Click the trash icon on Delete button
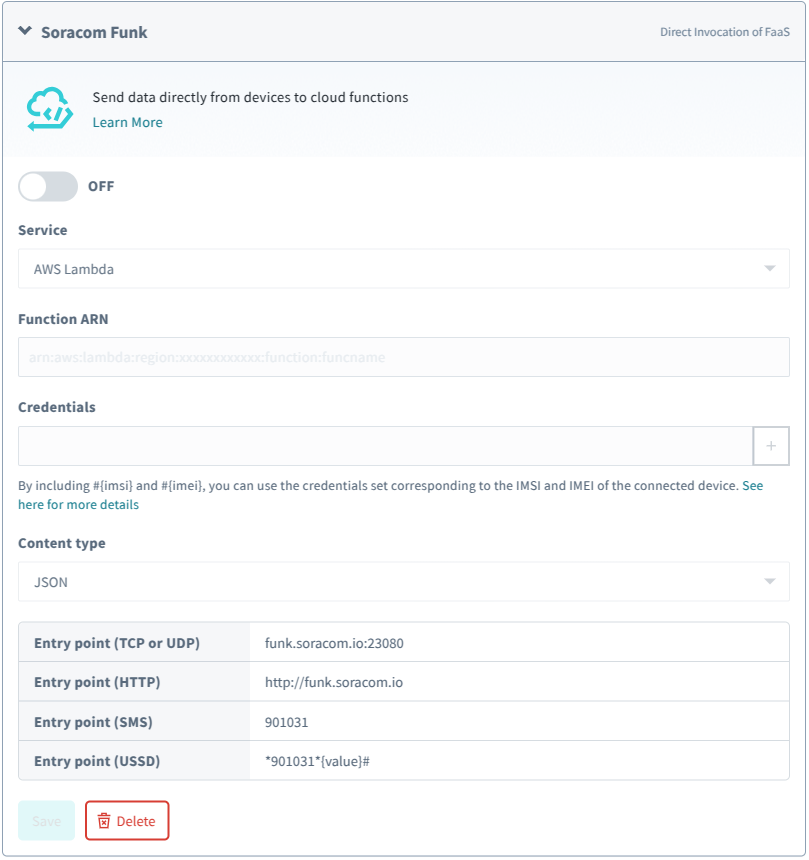This screenshot has width=809, height=860. (104, 821)
